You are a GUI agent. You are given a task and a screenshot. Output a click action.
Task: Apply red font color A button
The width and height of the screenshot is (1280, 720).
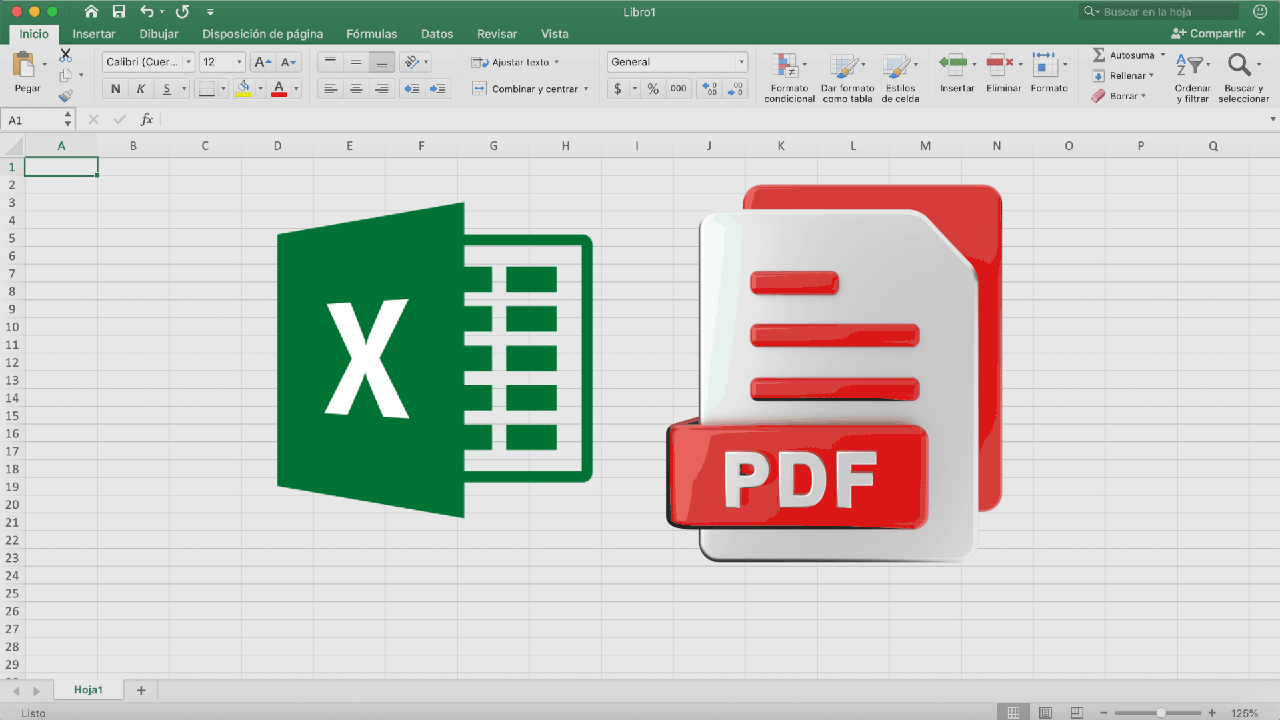(279, 89)
